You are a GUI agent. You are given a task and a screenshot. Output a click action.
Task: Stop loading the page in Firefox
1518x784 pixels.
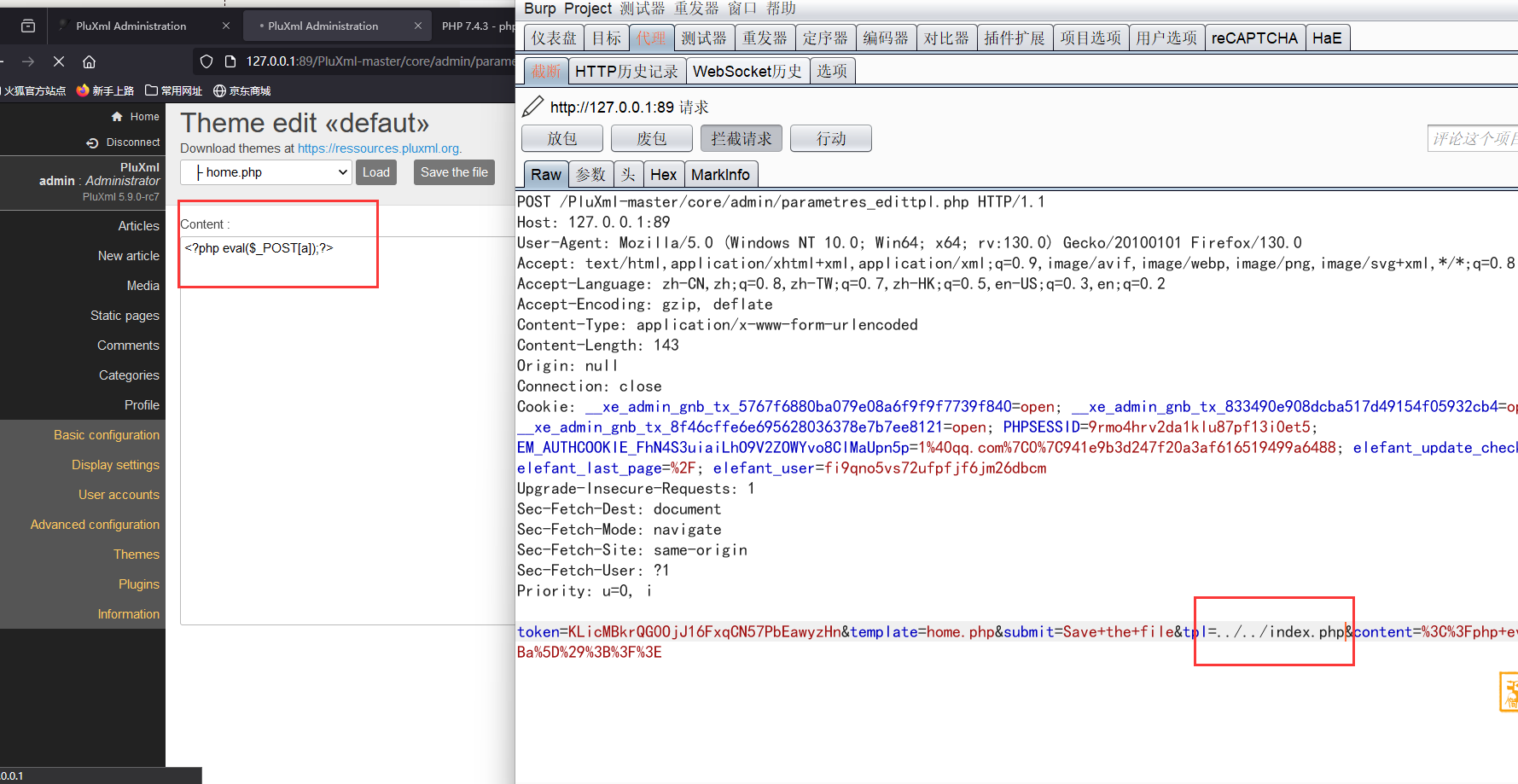[59, 61]
